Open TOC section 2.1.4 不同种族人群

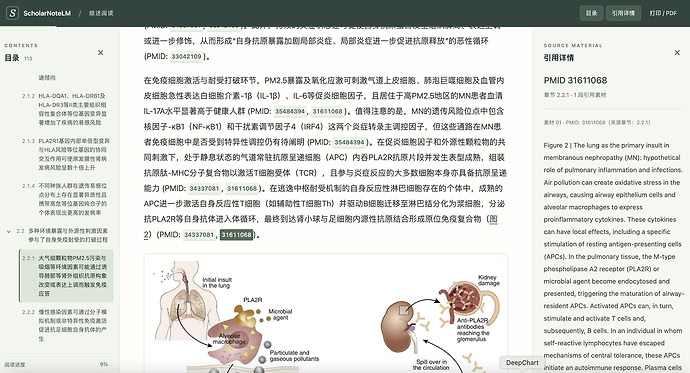[x=66, y=199]
